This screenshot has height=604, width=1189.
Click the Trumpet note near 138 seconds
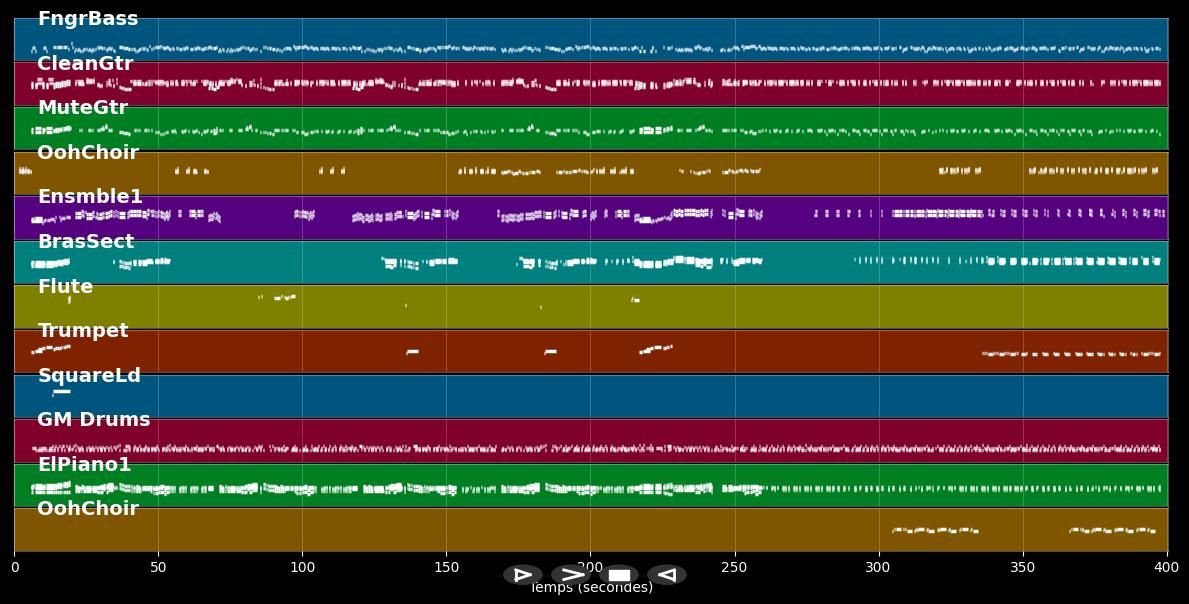point(413,352)
